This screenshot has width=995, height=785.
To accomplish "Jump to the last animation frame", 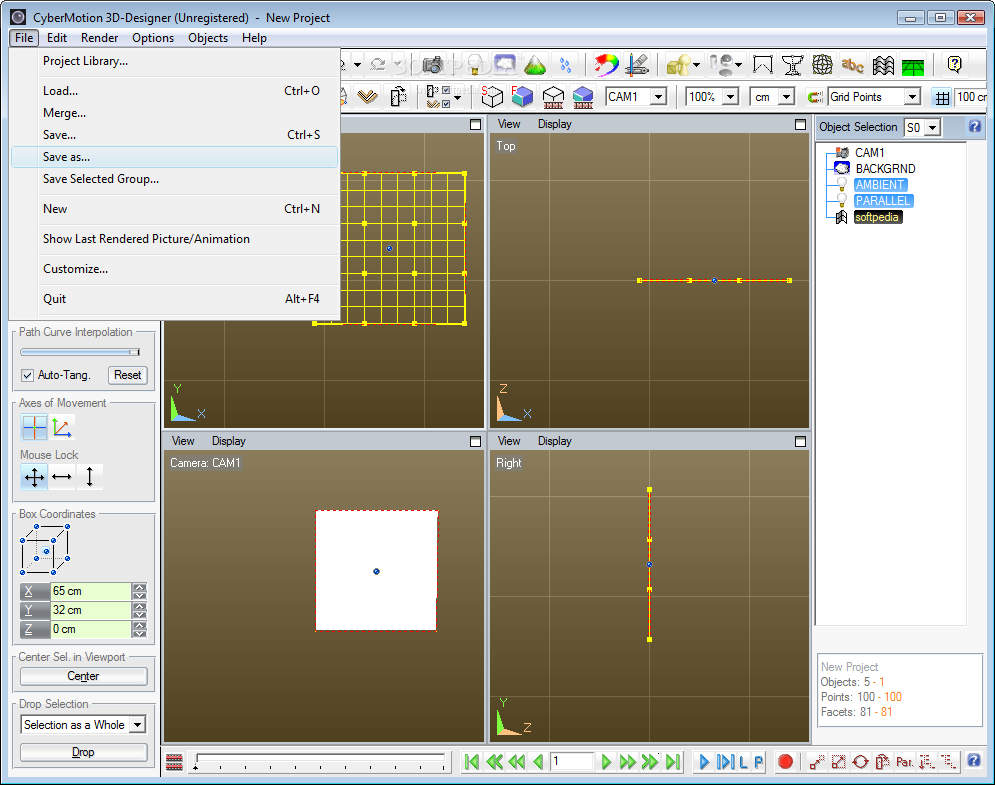I will (673, 761).
